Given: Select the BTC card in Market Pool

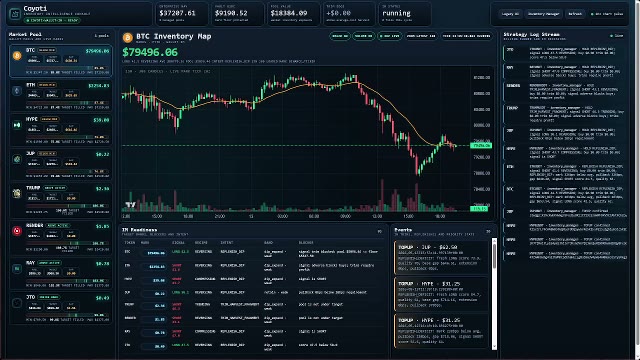Looking at the screenshot, I should tap(61, 61).
